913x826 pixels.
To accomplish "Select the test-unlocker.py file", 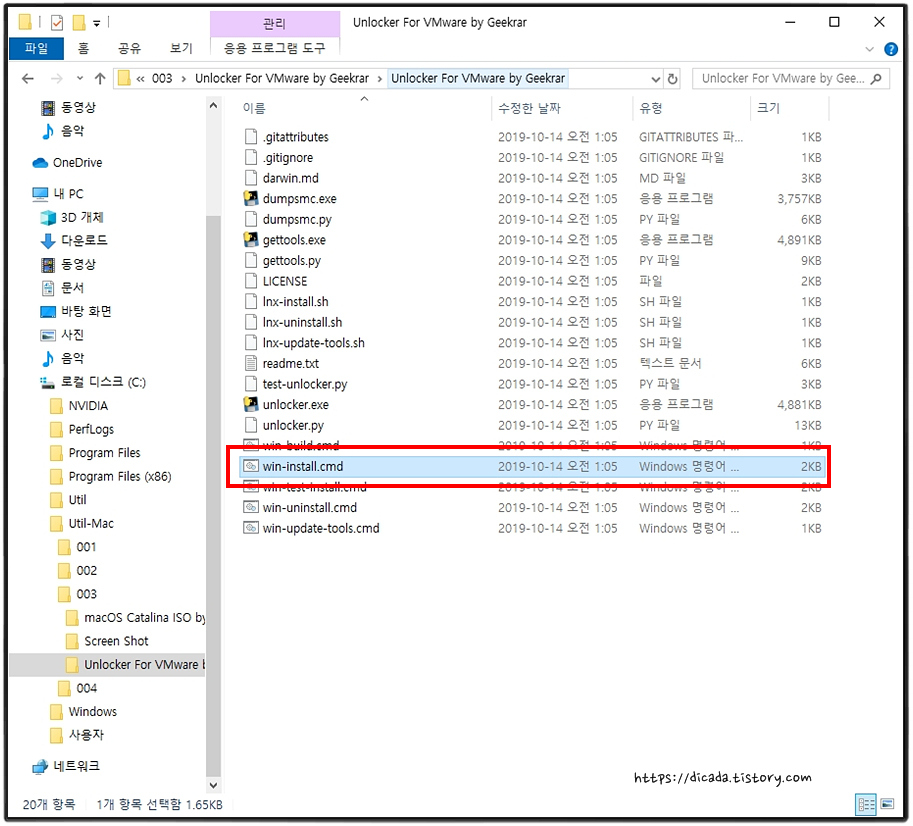I will 305,384.
